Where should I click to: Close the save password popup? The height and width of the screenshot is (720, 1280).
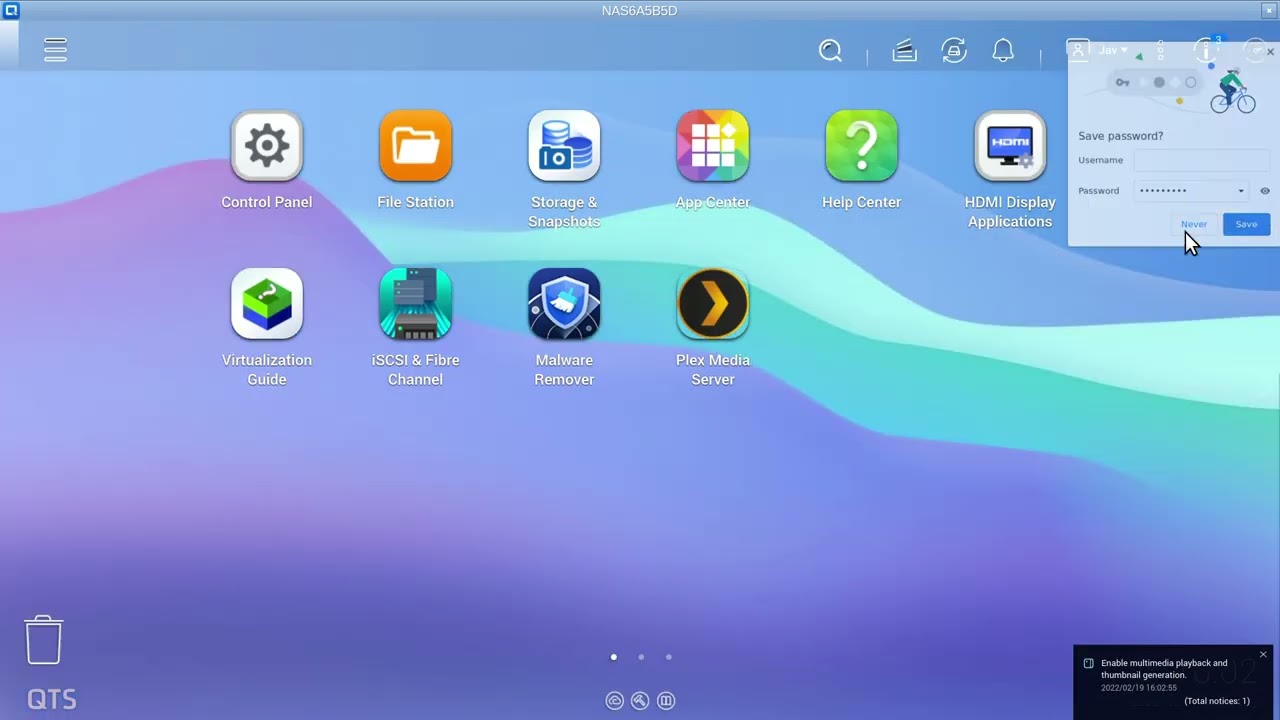pyautogui.click(x=1270, y=52)
